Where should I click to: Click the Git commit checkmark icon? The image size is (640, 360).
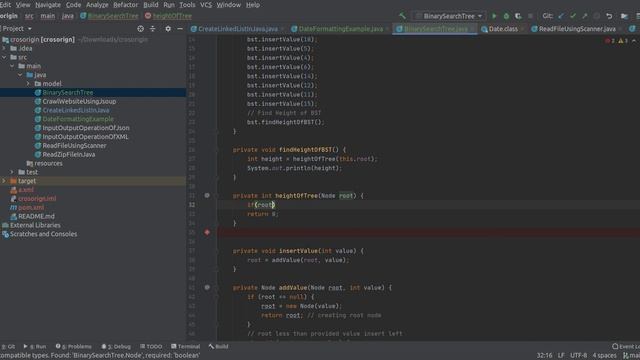tap(573, 16)
